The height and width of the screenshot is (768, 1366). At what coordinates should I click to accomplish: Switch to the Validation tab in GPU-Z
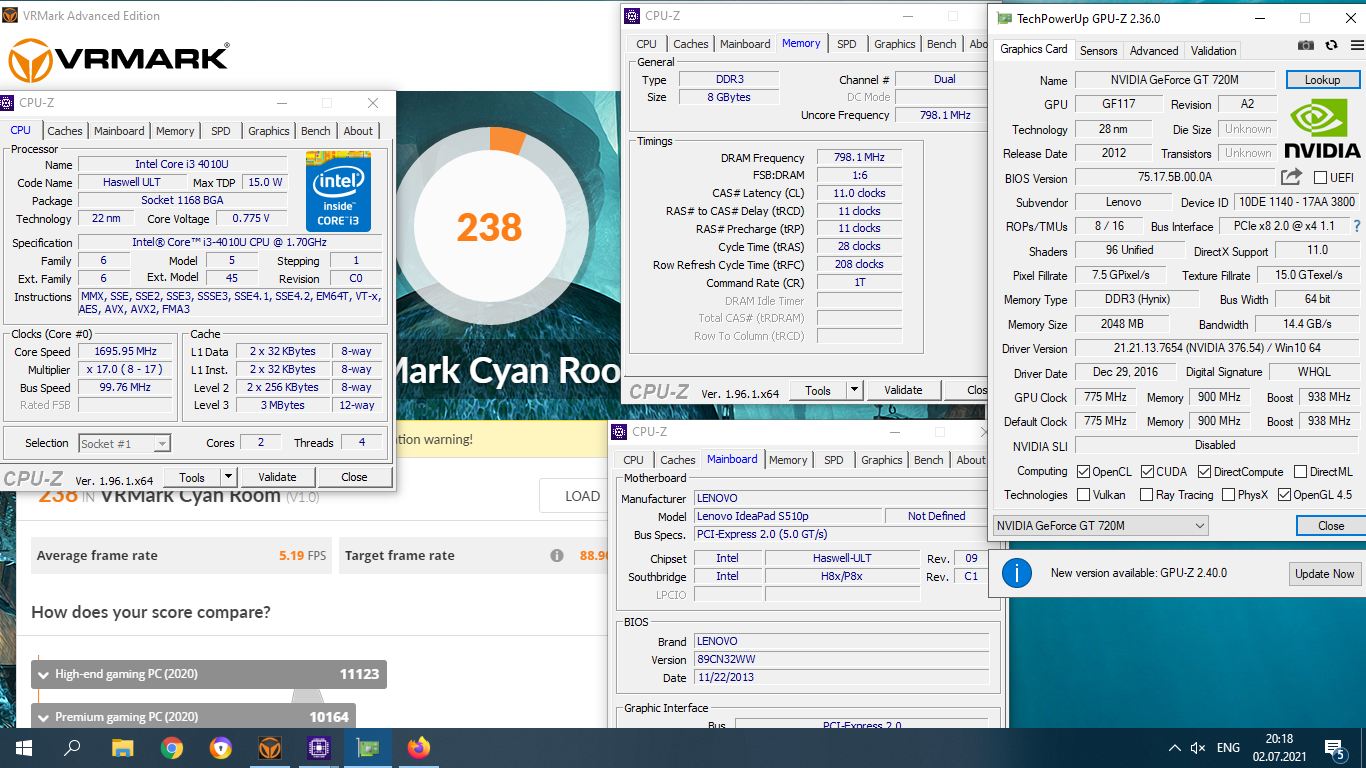point(1213,50)
